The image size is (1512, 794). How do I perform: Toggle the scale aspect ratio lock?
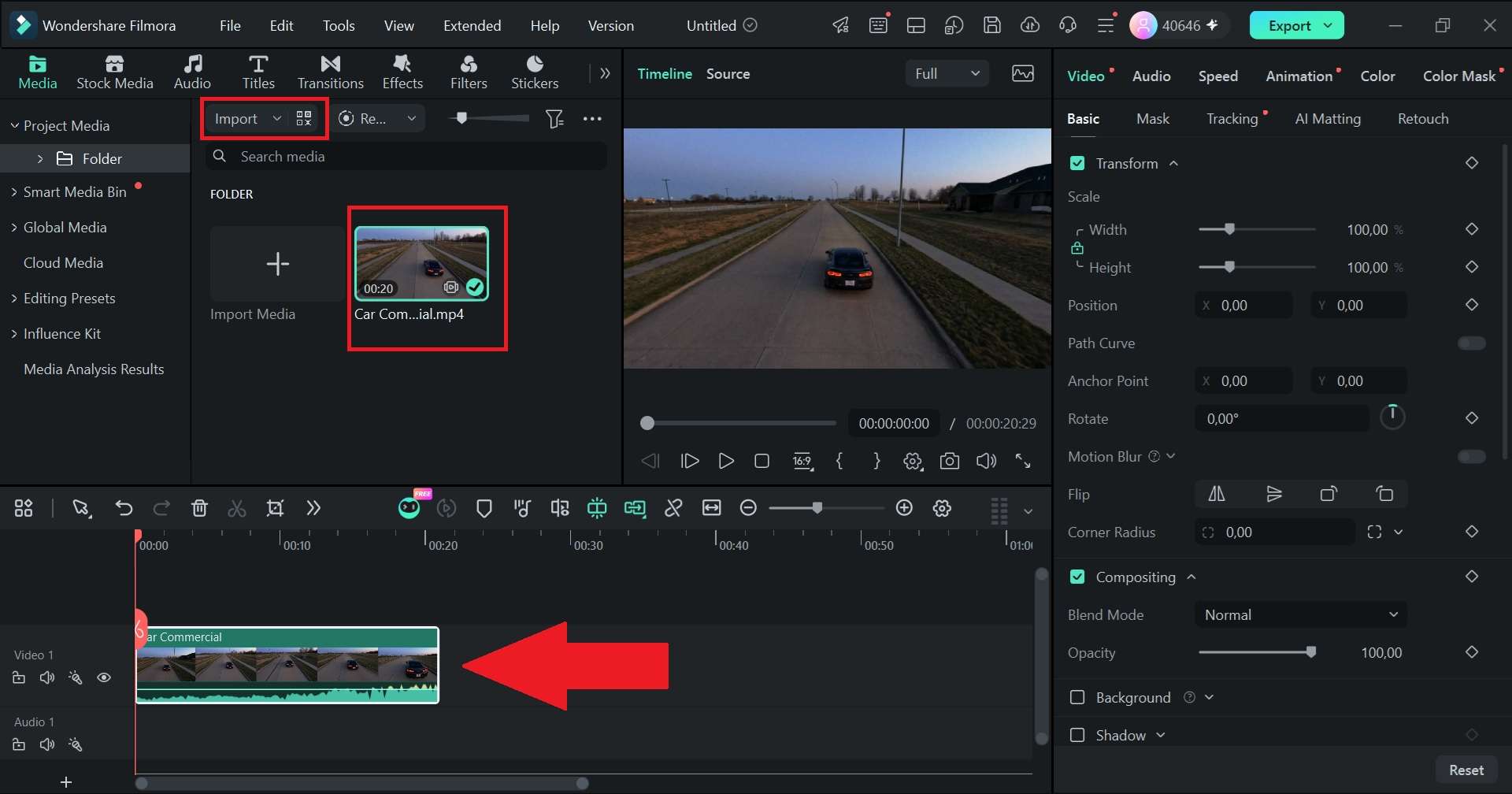[1077, 249]
